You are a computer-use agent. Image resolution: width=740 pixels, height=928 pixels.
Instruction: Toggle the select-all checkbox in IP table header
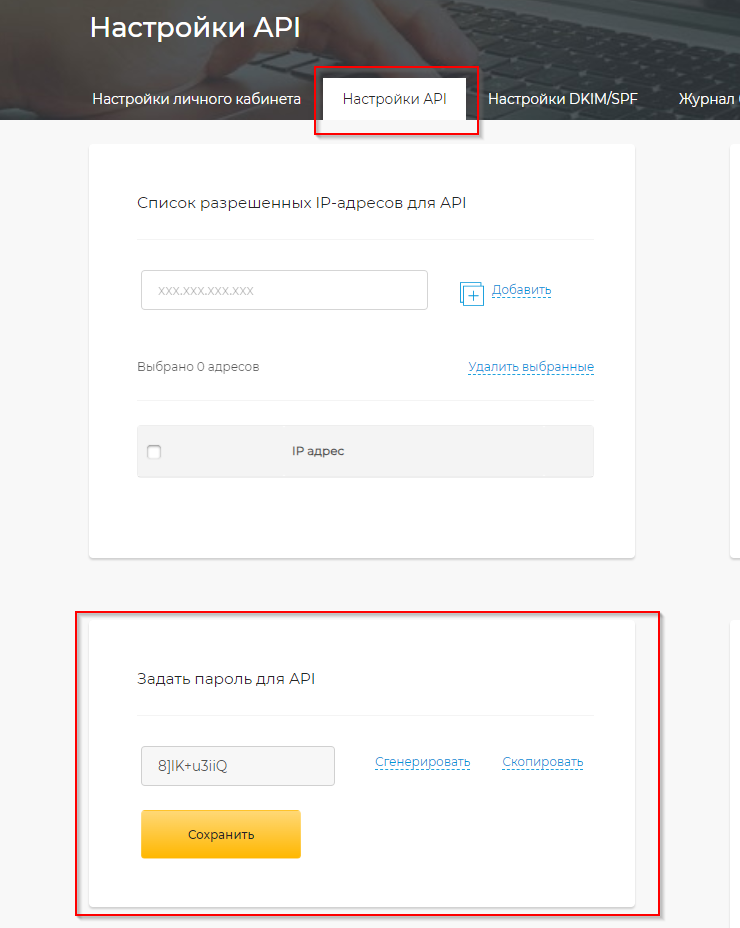coord(154,452)
